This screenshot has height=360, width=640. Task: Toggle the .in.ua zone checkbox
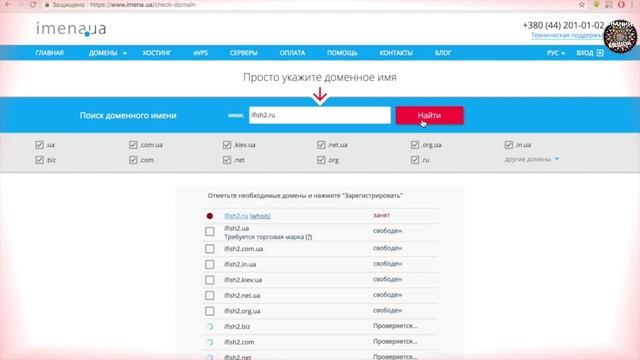[509, 144]
